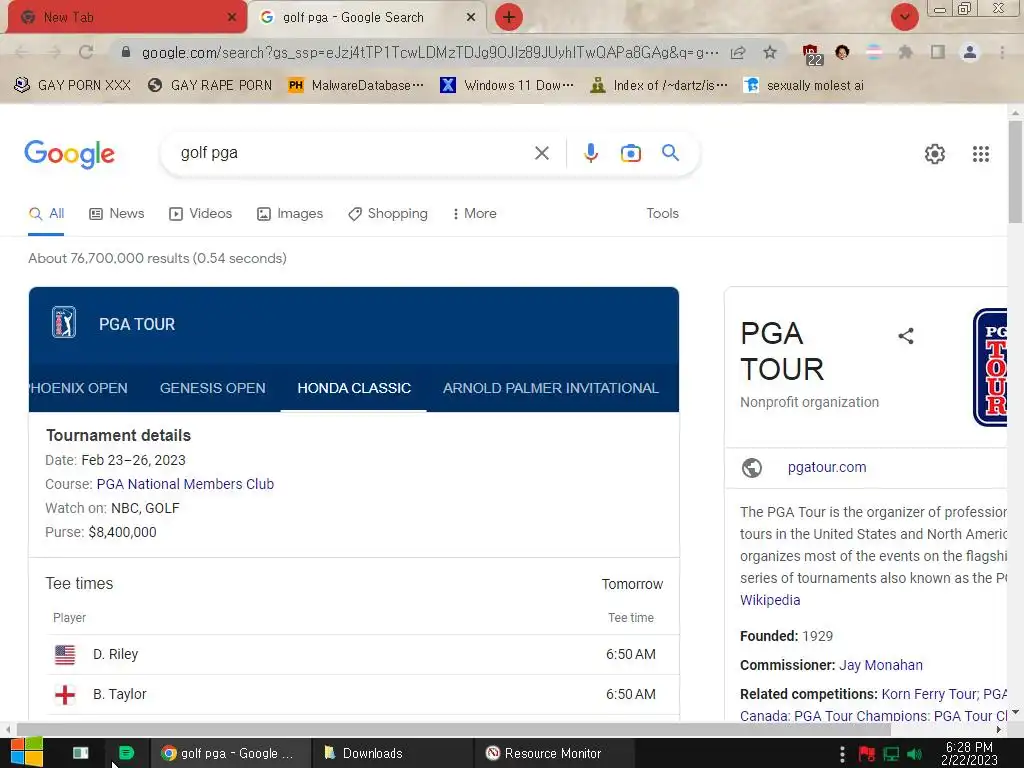Bookmark this page with the star icon
Screen dimensions: 1024x768
pos(770,52)
